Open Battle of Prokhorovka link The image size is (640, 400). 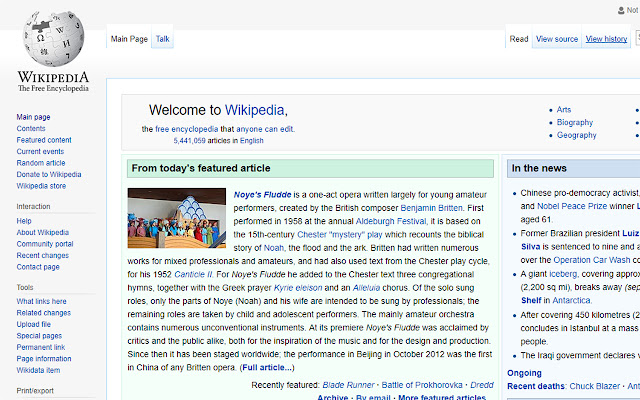422,385
